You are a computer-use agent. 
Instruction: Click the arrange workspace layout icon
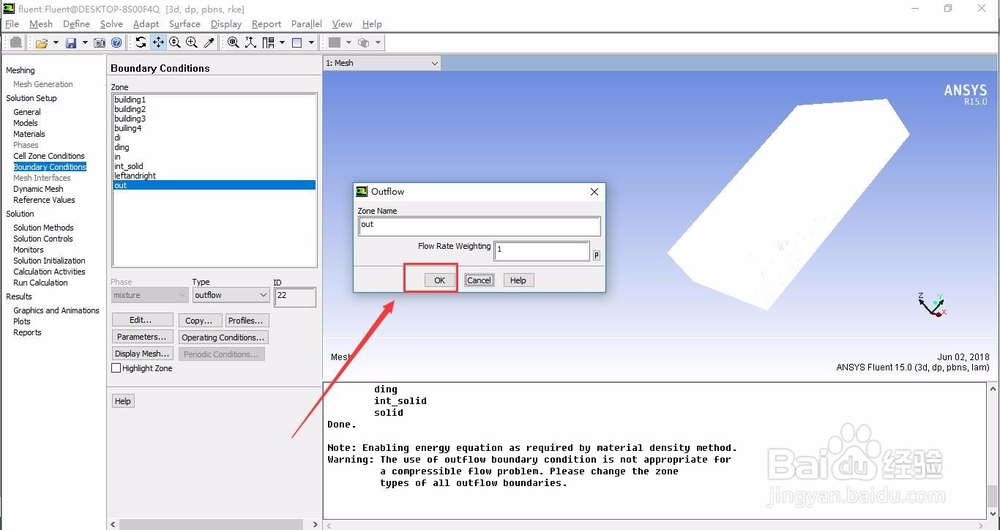(x=268, y=43)
